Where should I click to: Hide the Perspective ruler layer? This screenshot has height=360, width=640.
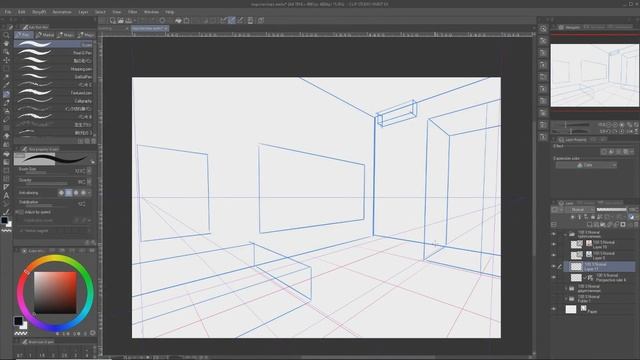554,278
